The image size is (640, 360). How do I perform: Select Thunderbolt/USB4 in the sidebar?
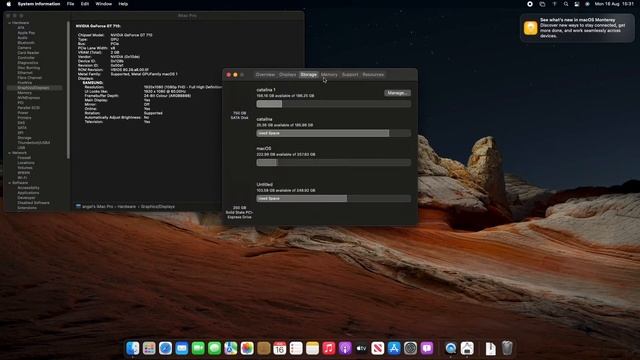34,143
